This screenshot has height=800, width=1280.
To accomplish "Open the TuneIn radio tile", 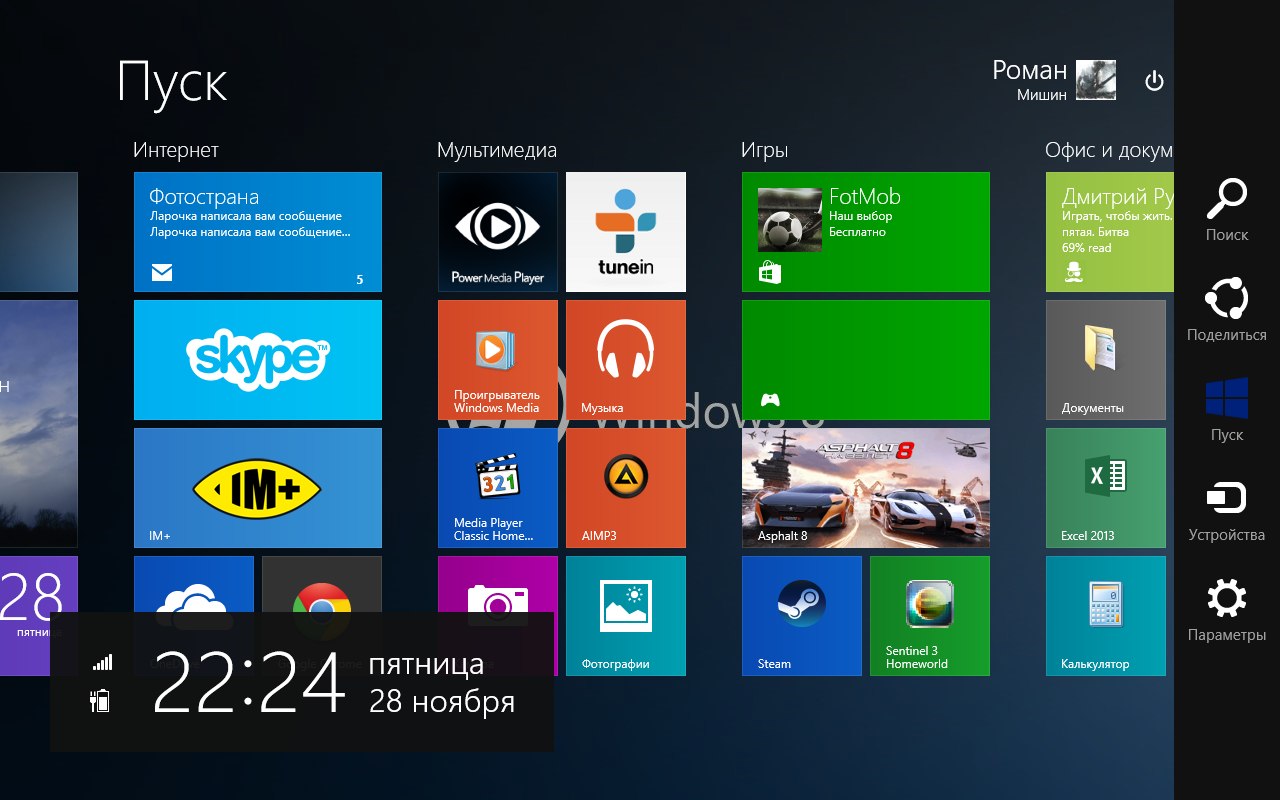I will pyautogui.click(x=625, y=232).
